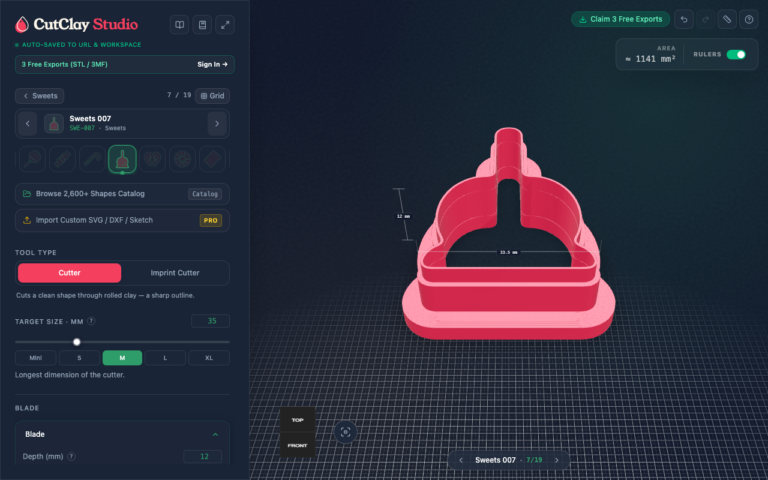Click the undo arrow icon
This screenshot has height=480, width=768.
pyautogui.click(x=684, y=20)
